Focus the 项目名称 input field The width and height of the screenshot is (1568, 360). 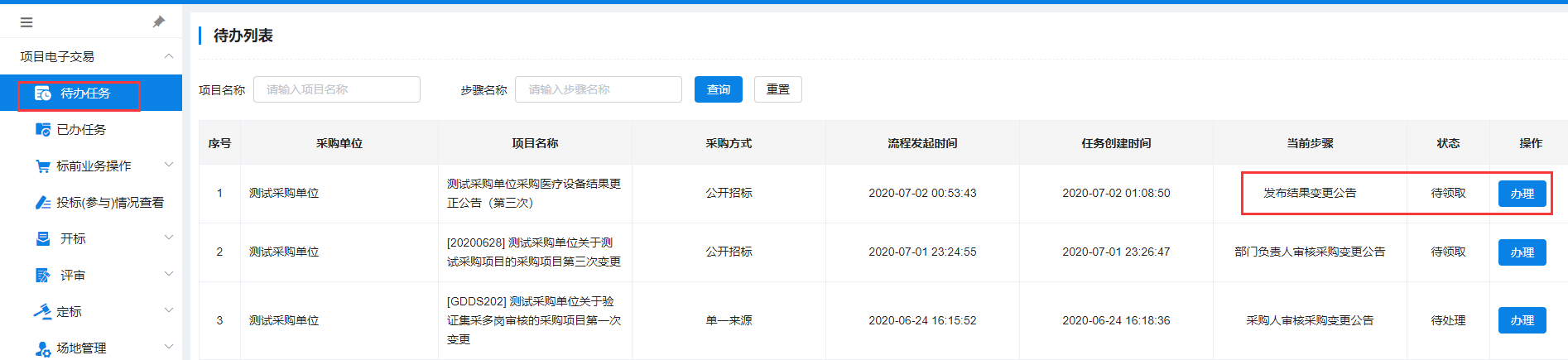tap(336, 89)
